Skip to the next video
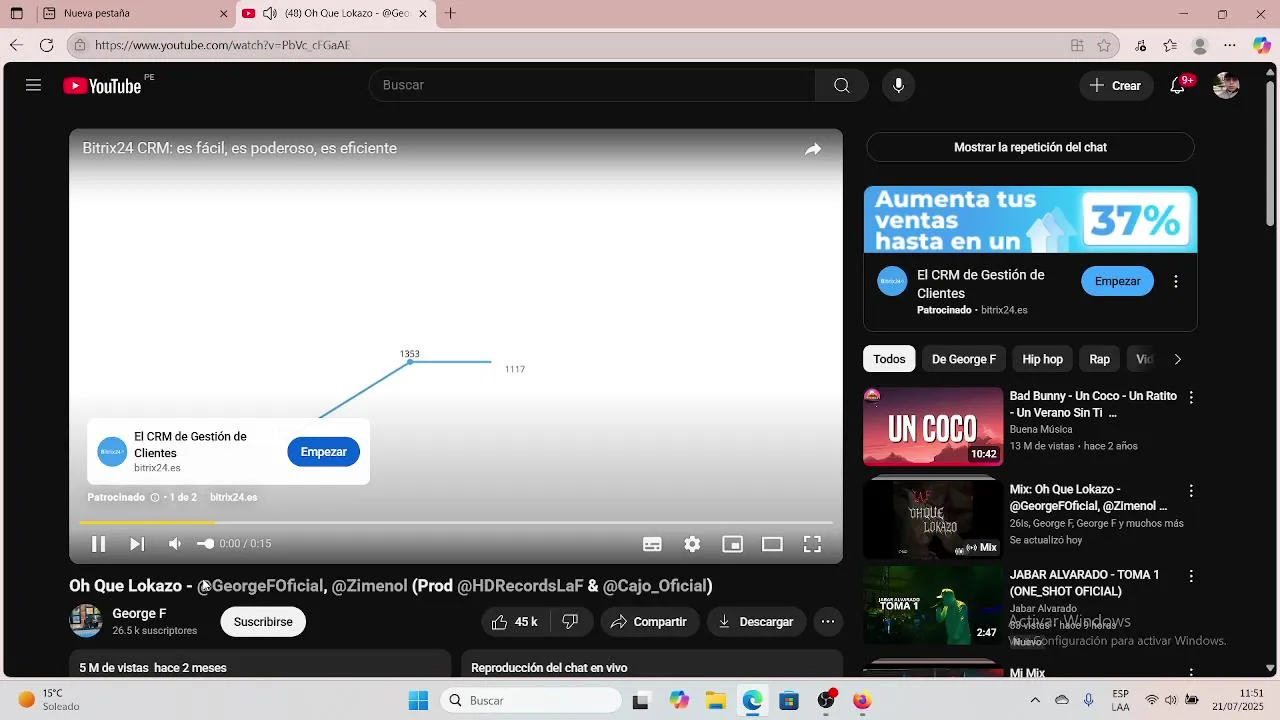This screenshot has width=1280, height=720. pyautogui.click(x=137, y=544)
